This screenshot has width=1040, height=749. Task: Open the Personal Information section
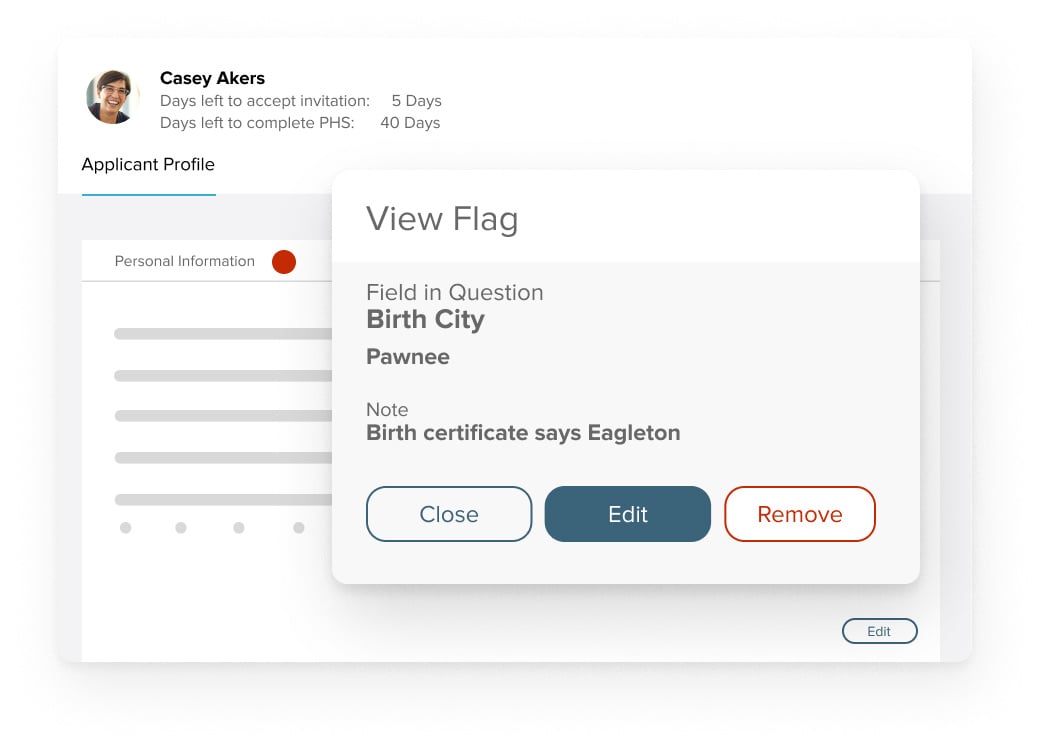click(x=184, y=261)
